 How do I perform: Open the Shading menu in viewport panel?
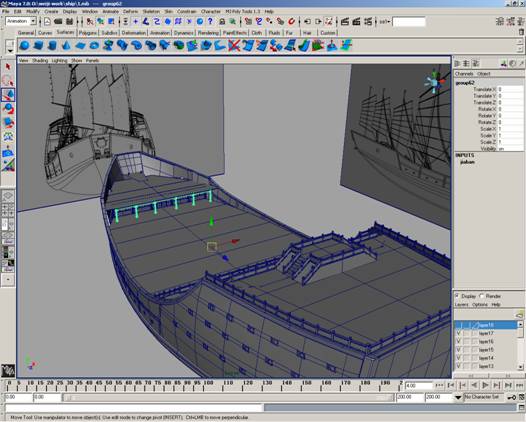coord(40,60)
